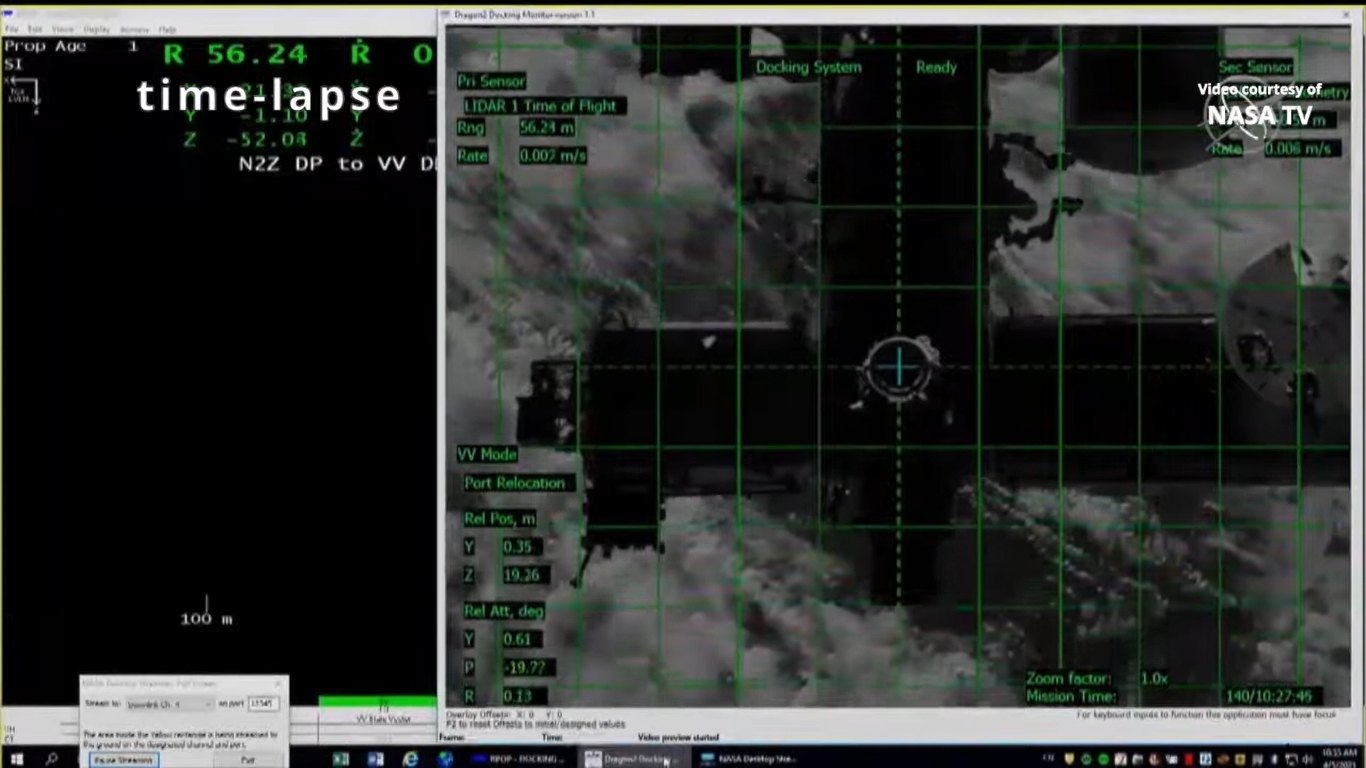Click the 'Rel Pos, m' label

(x=499, y=519)
